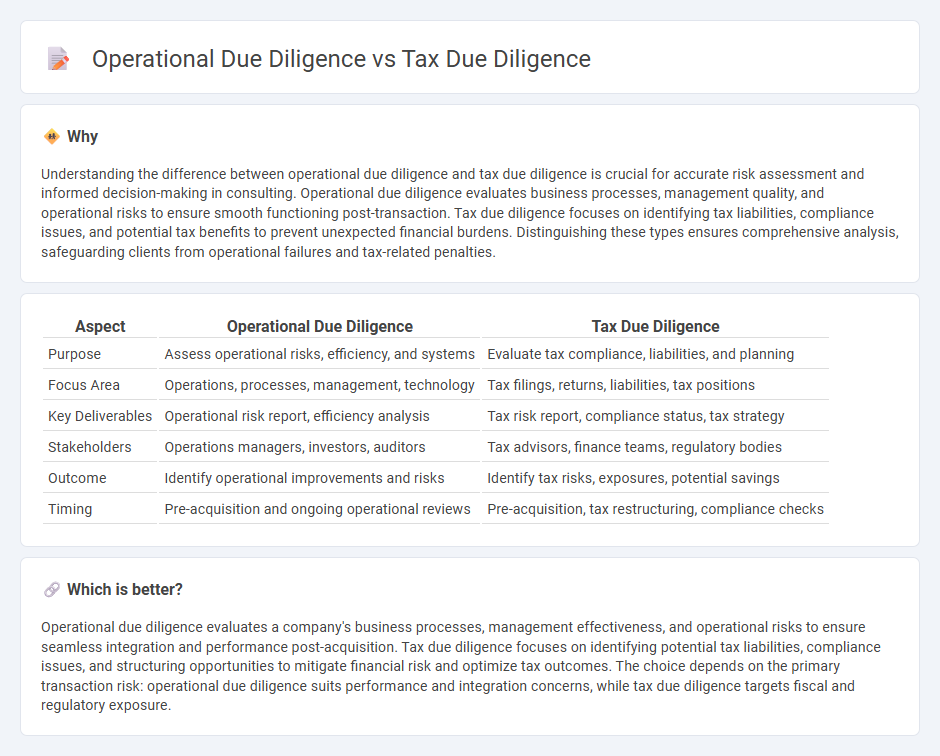
Task: Select the Key Deliverables row label
Action: click(x=100, y=417)
